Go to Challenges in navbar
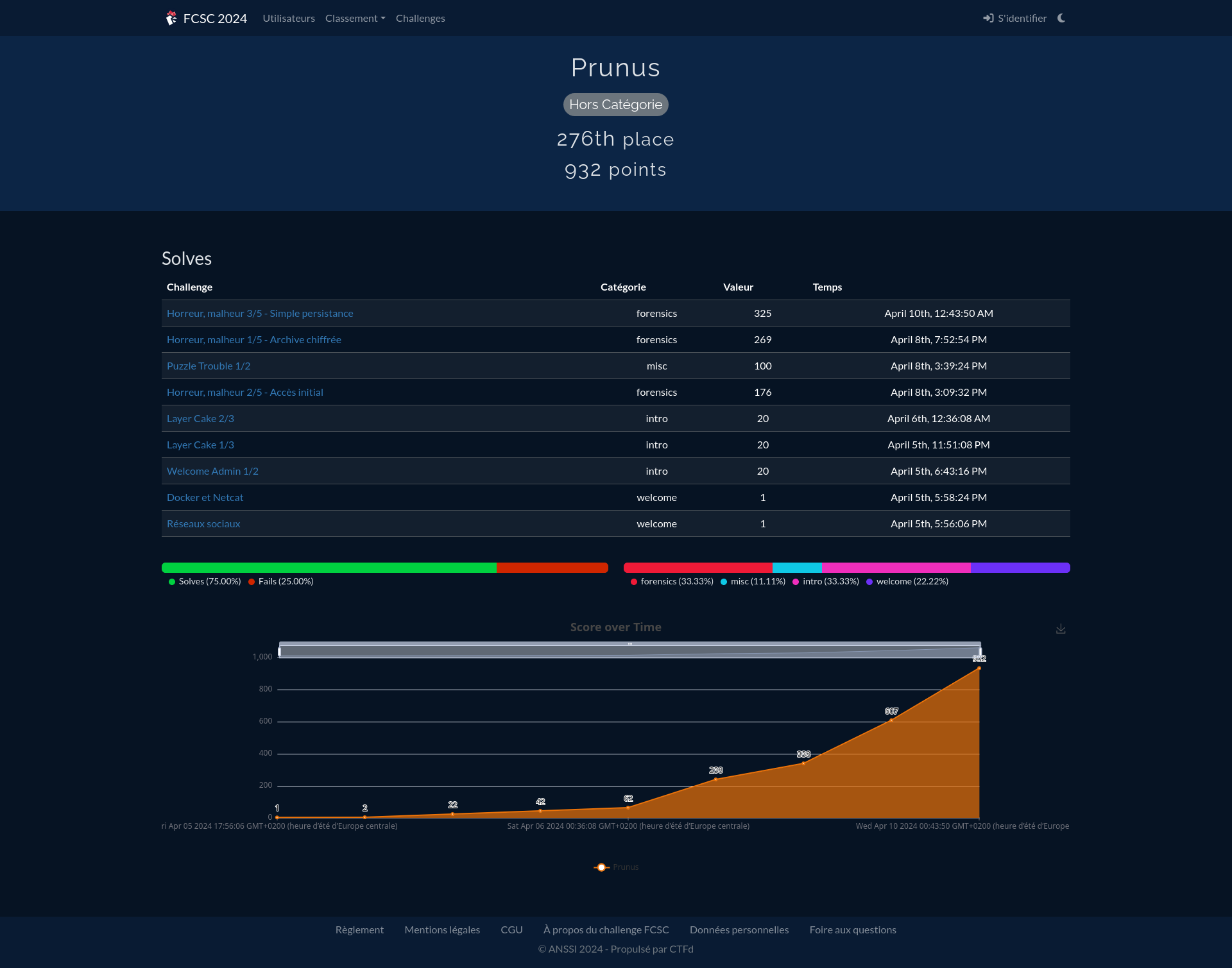 pos(420,18)
